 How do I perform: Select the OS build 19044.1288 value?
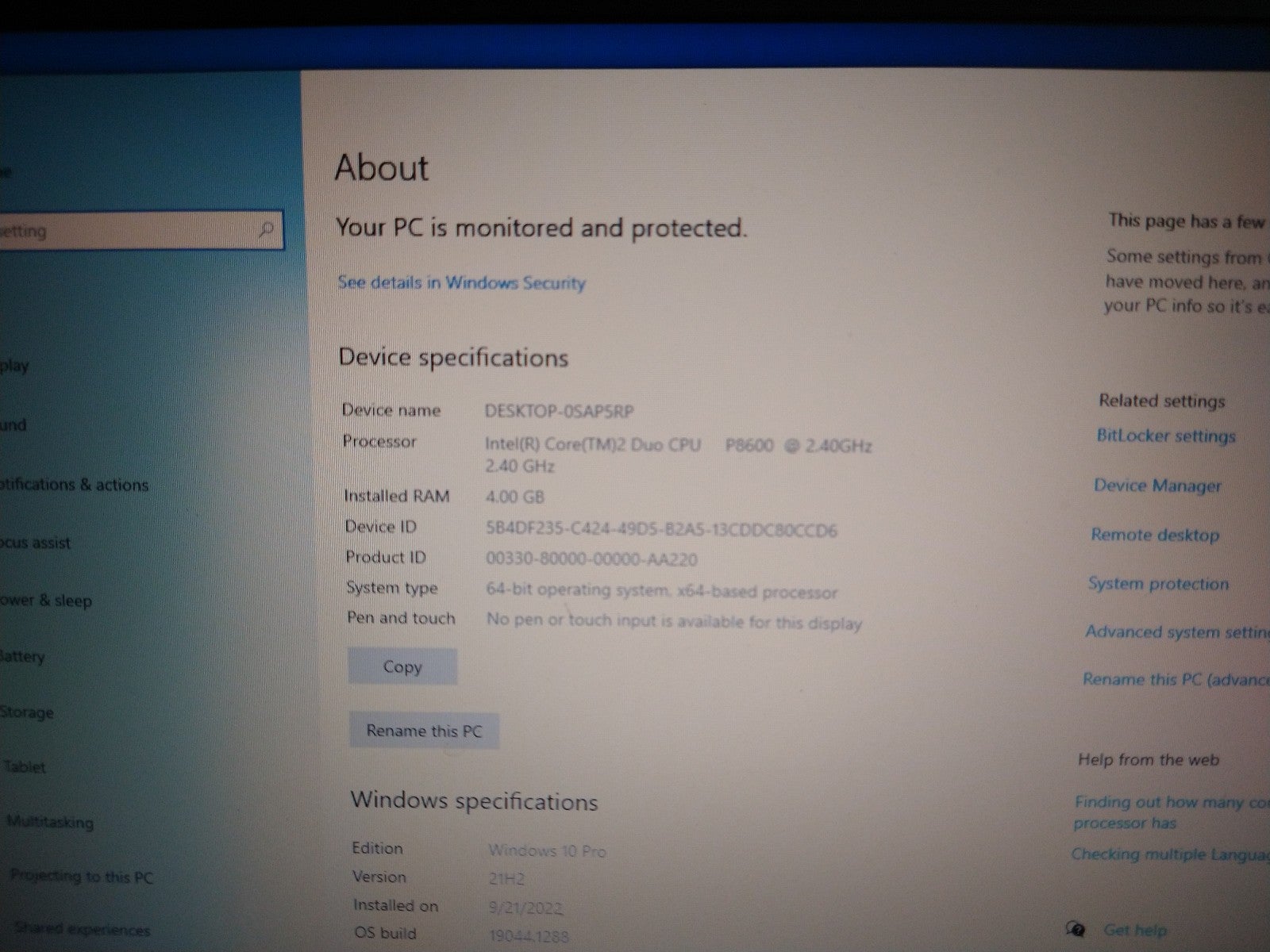tap(529, 936)
